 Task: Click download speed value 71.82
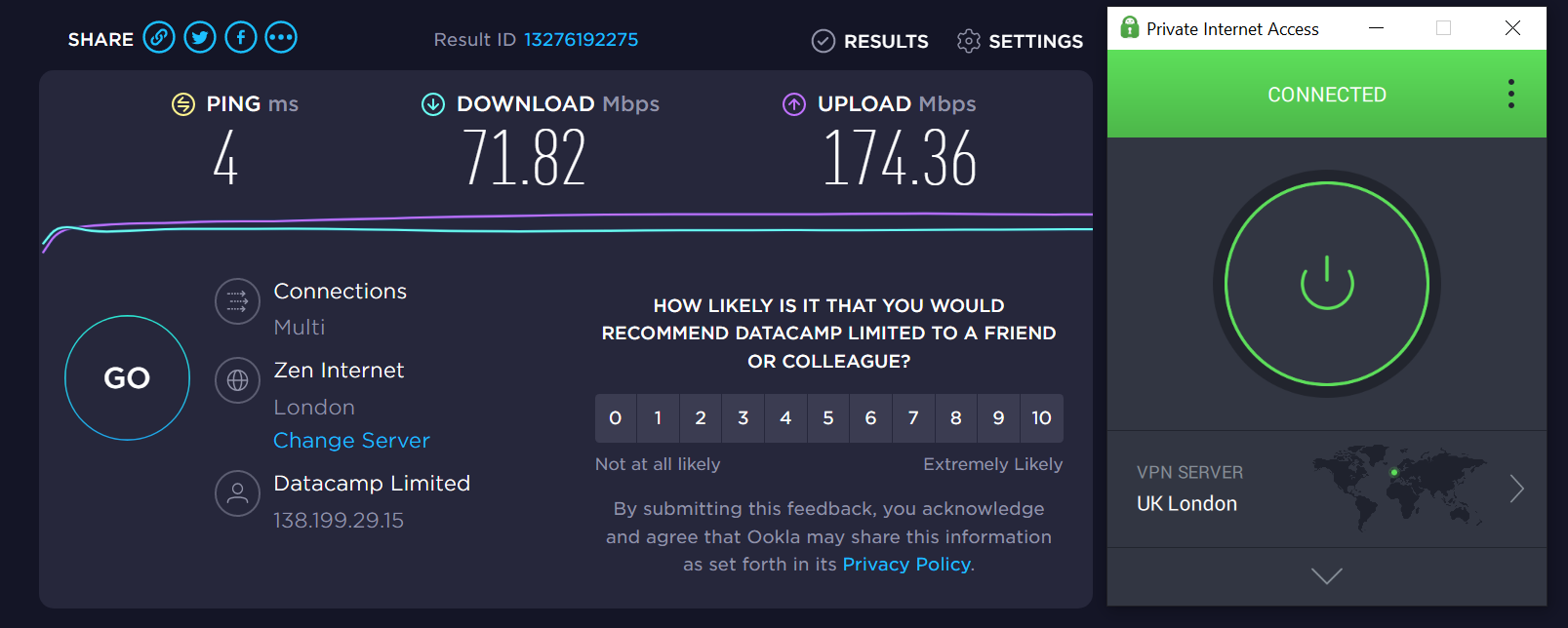(525, 158)
